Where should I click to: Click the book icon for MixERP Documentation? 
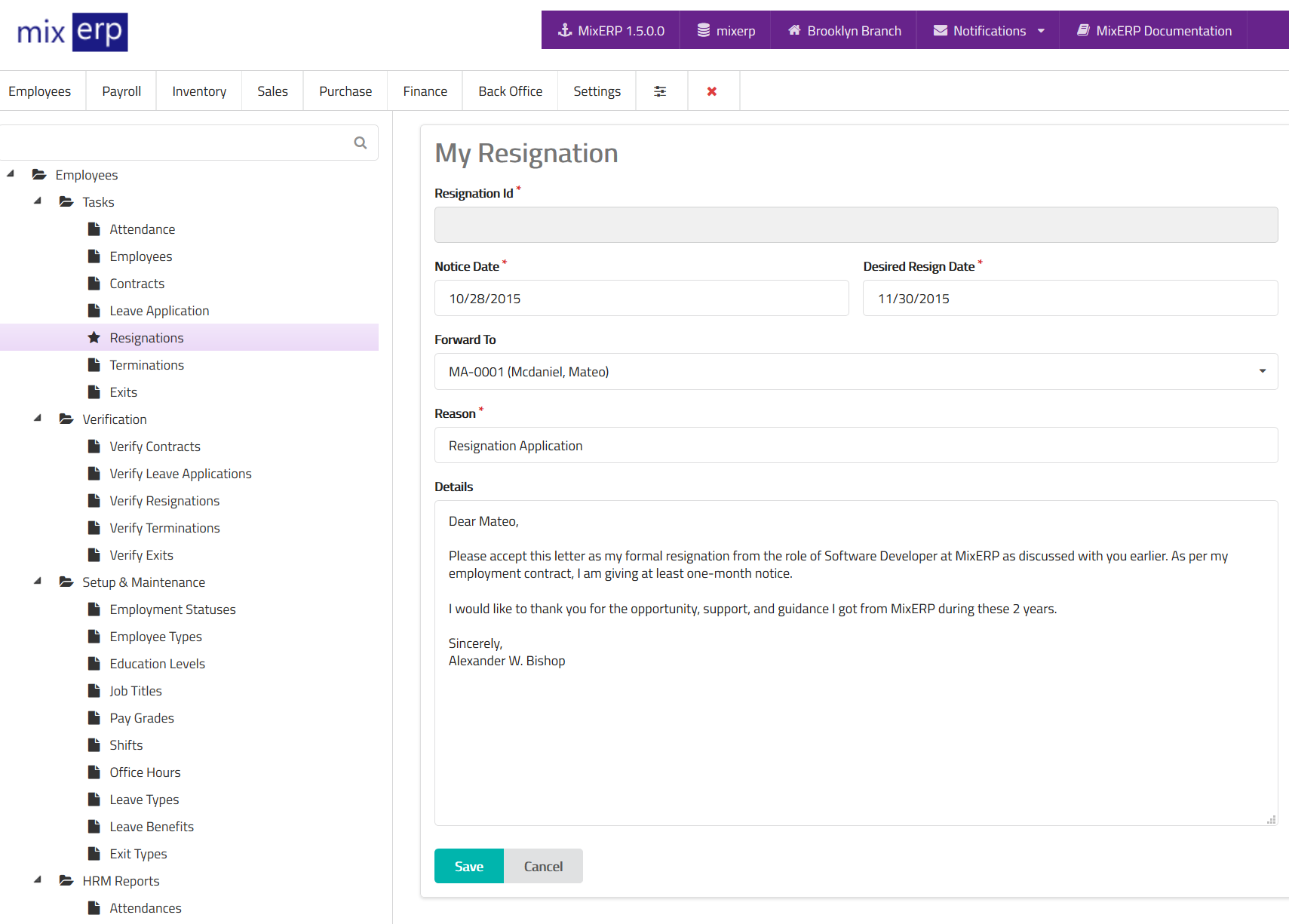[1083, 30]
